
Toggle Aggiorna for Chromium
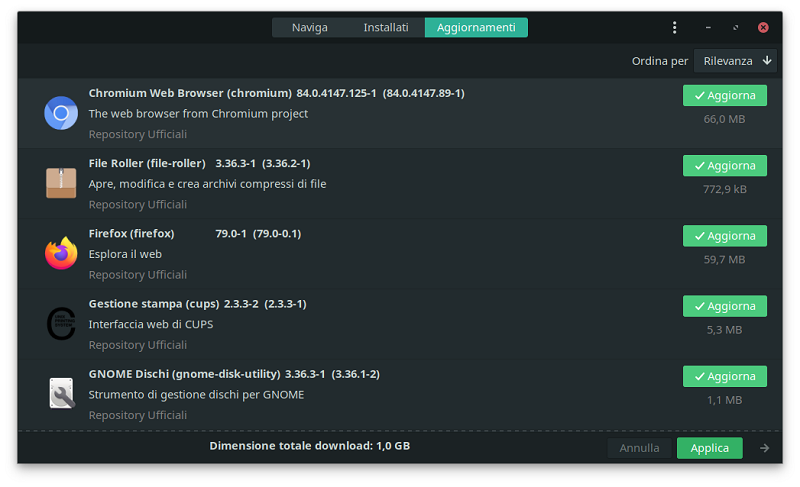pyautogui.click(x=724, y=95)
